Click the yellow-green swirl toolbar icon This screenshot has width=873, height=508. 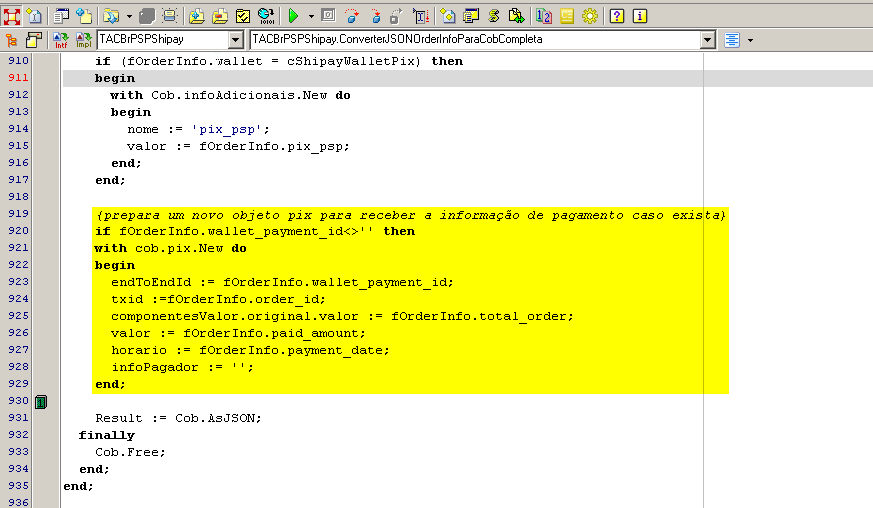[494, 16]
